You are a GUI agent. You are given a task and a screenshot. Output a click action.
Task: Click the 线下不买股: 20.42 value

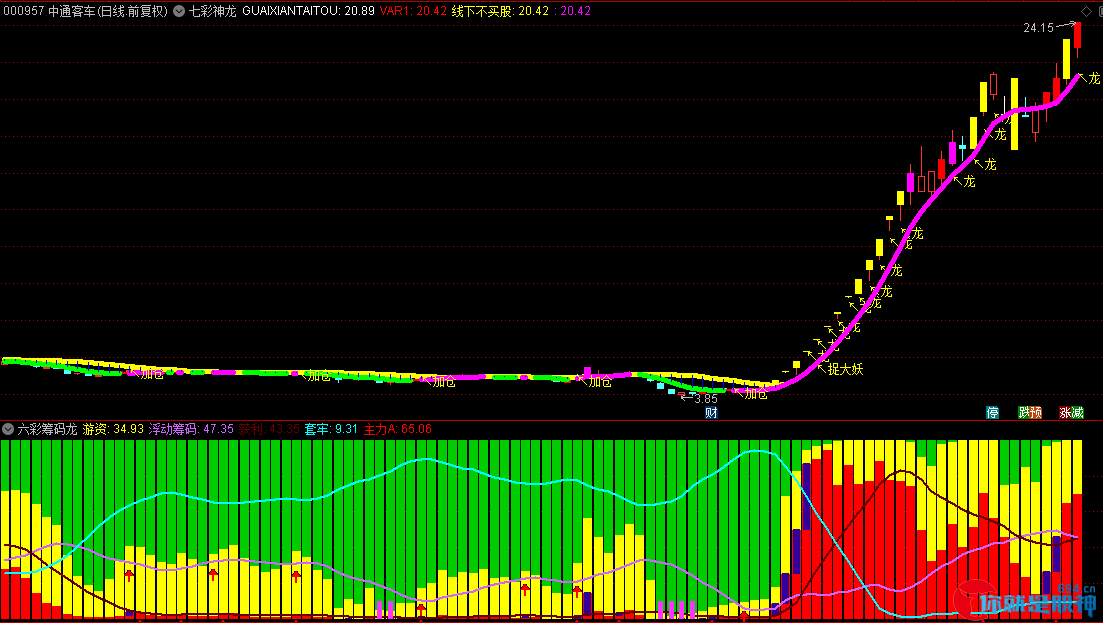coord(500,11)
